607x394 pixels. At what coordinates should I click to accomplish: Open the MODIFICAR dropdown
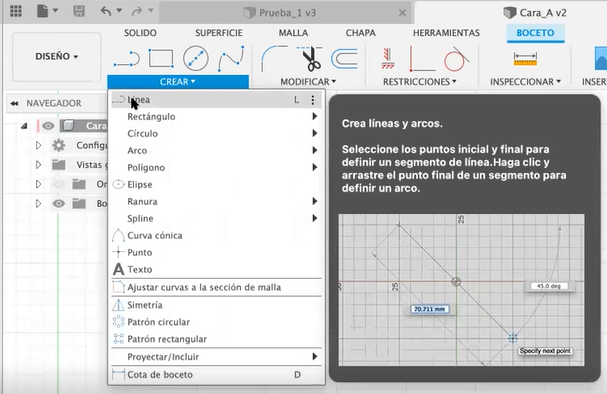308,82
